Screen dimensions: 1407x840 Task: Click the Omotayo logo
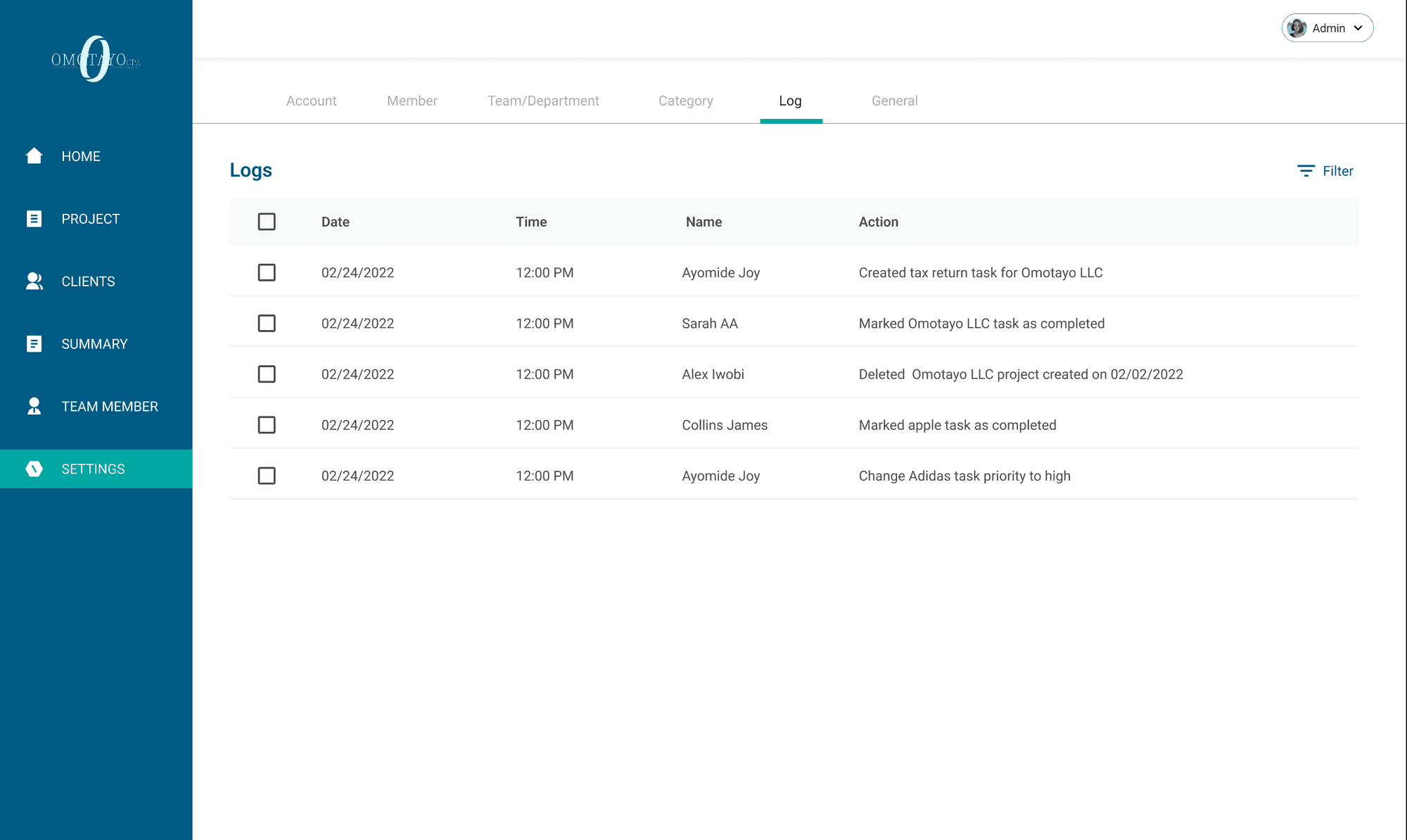tap(96, 60)
